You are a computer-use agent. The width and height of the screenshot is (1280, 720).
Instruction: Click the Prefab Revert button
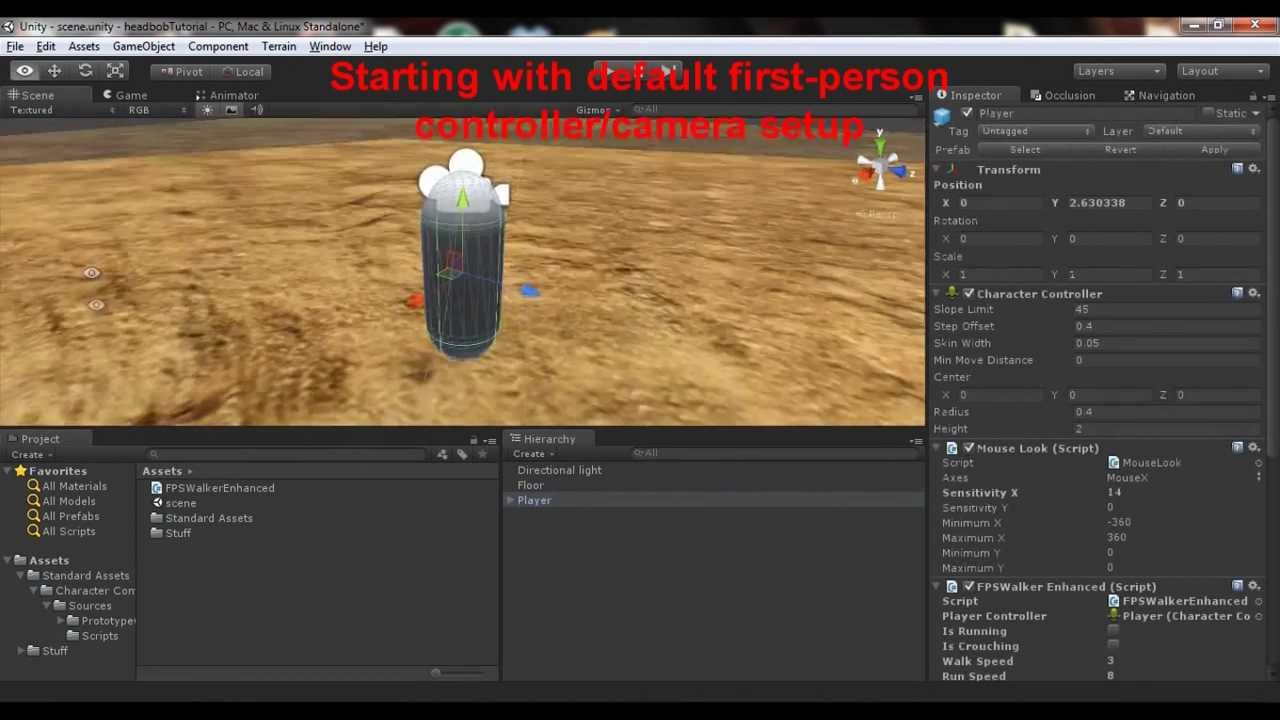click(1120, 150)
